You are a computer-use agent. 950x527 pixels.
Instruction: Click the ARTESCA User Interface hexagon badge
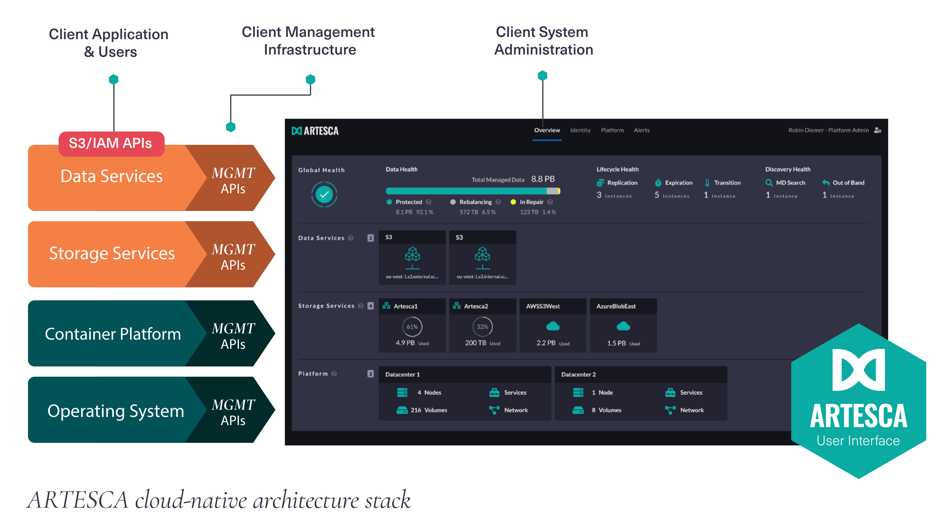pyautogui.click(x=858, y=401)
